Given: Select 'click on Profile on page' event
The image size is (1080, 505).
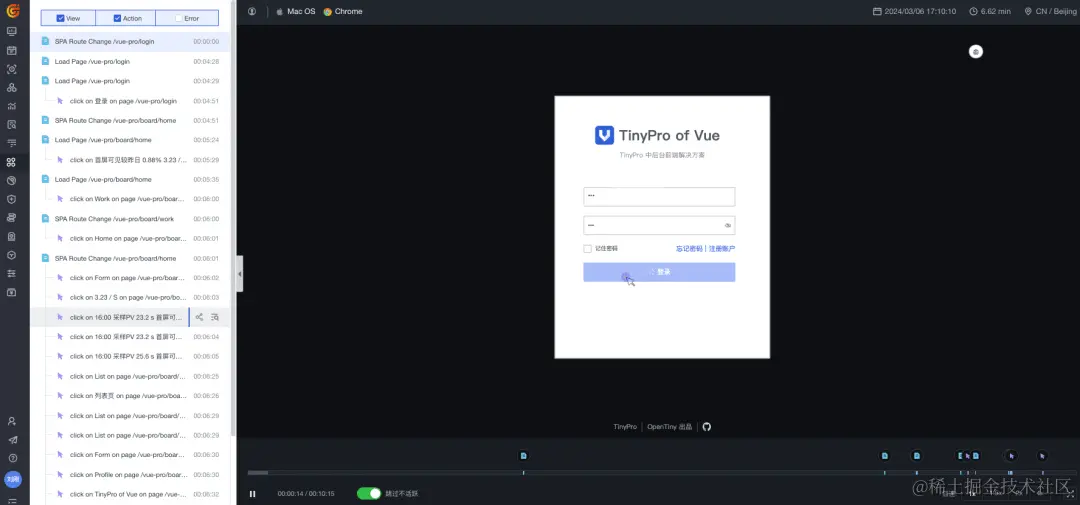Looking at the screenshot, I should [x=128, y=475].
